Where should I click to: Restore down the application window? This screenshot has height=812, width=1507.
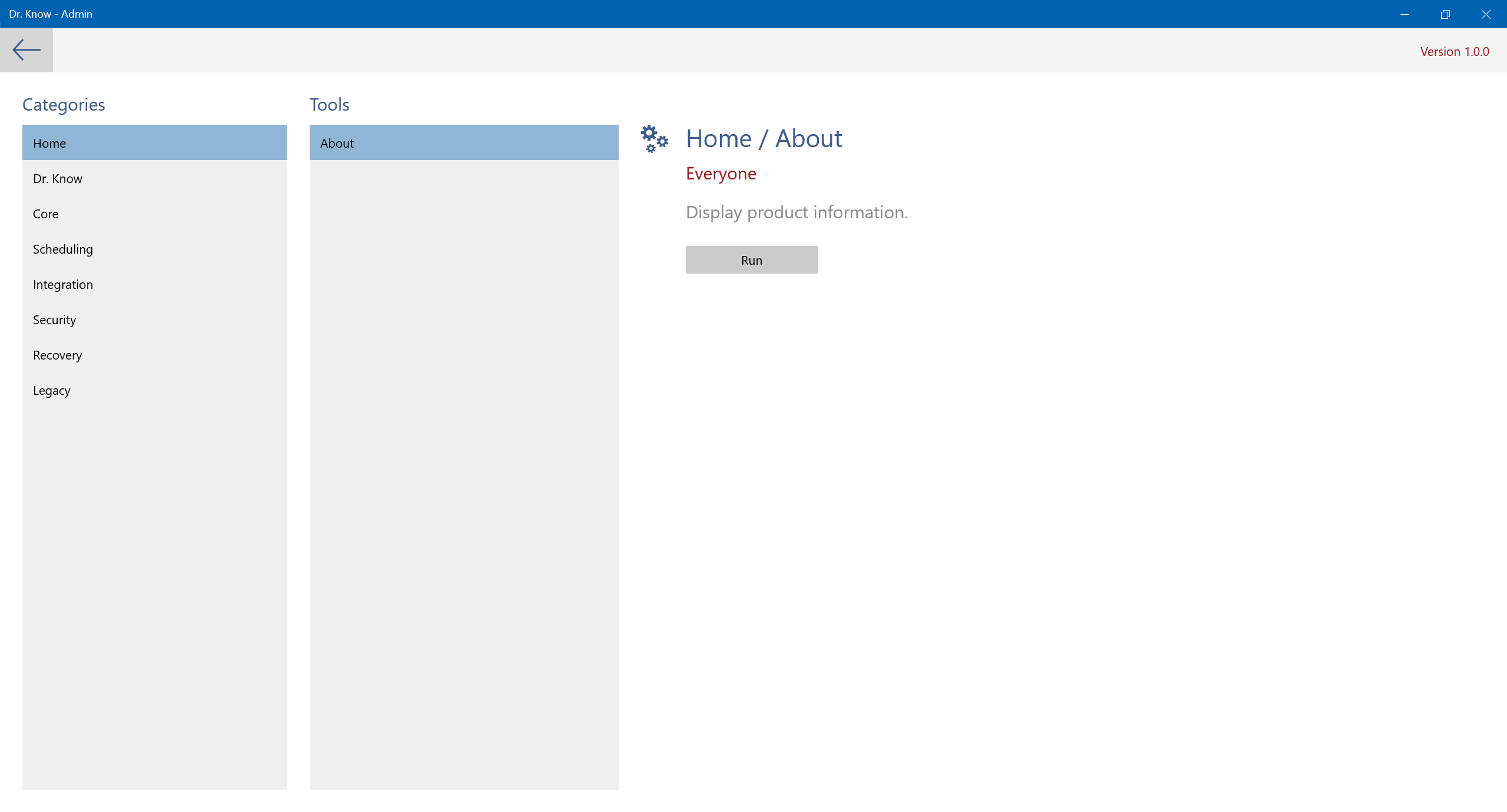click(x=1445, y=14)
